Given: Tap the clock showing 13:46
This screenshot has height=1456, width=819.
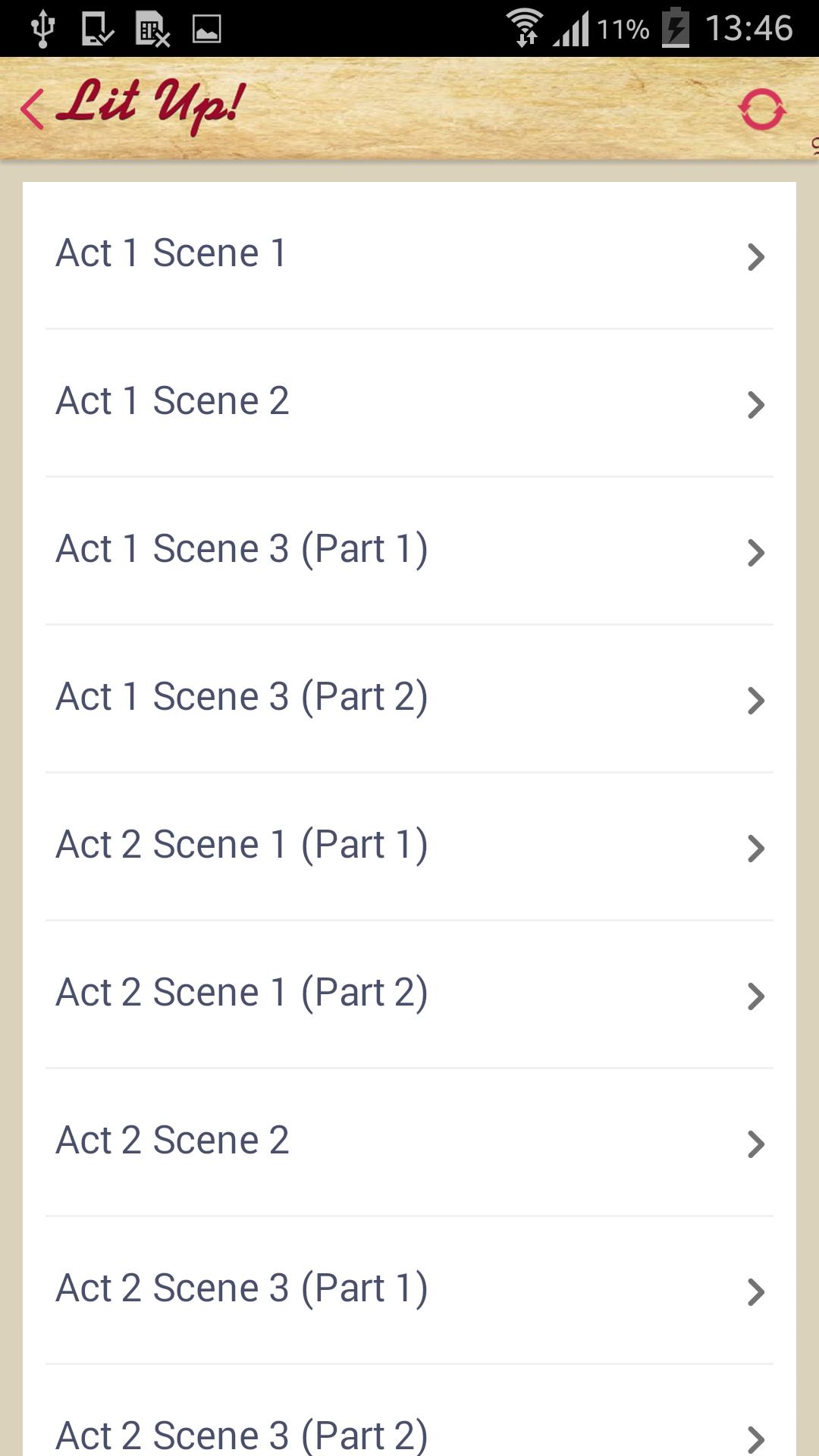Looking at the screenshot, I should click(x=748, y=29).
